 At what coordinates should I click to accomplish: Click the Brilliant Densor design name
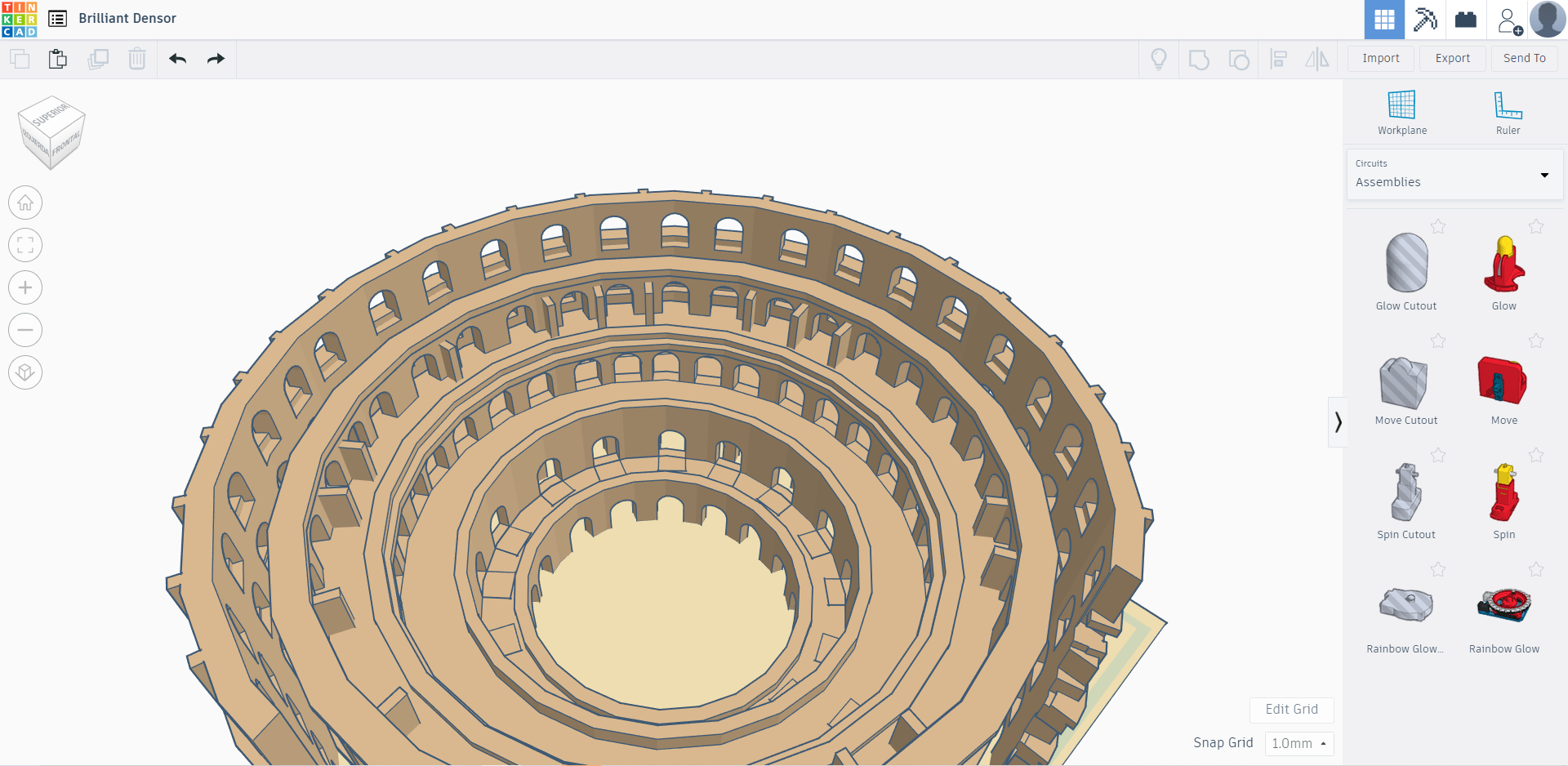[x=127, y=18]
